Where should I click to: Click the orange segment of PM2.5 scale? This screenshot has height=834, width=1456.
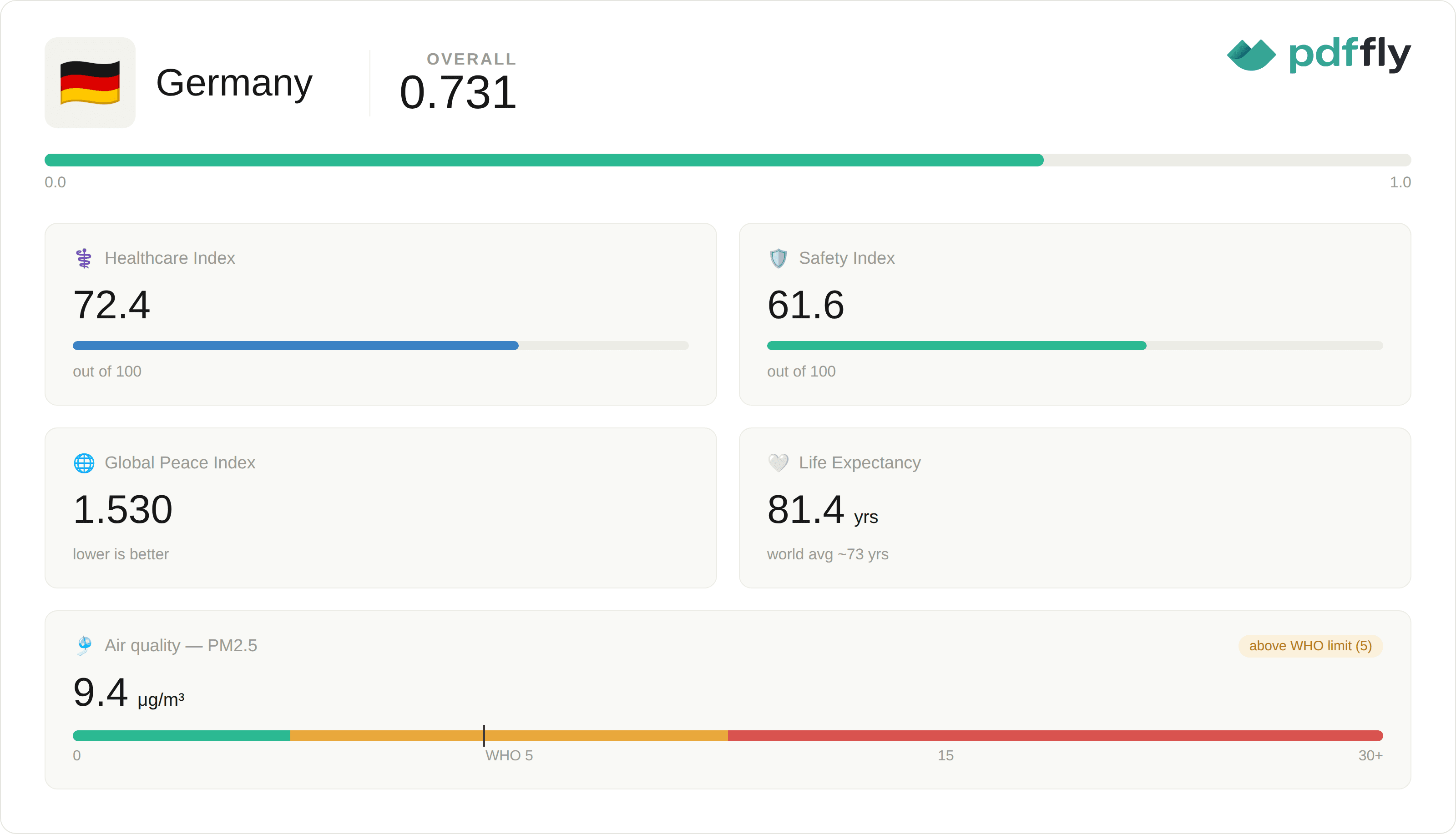tap(510, 736)
